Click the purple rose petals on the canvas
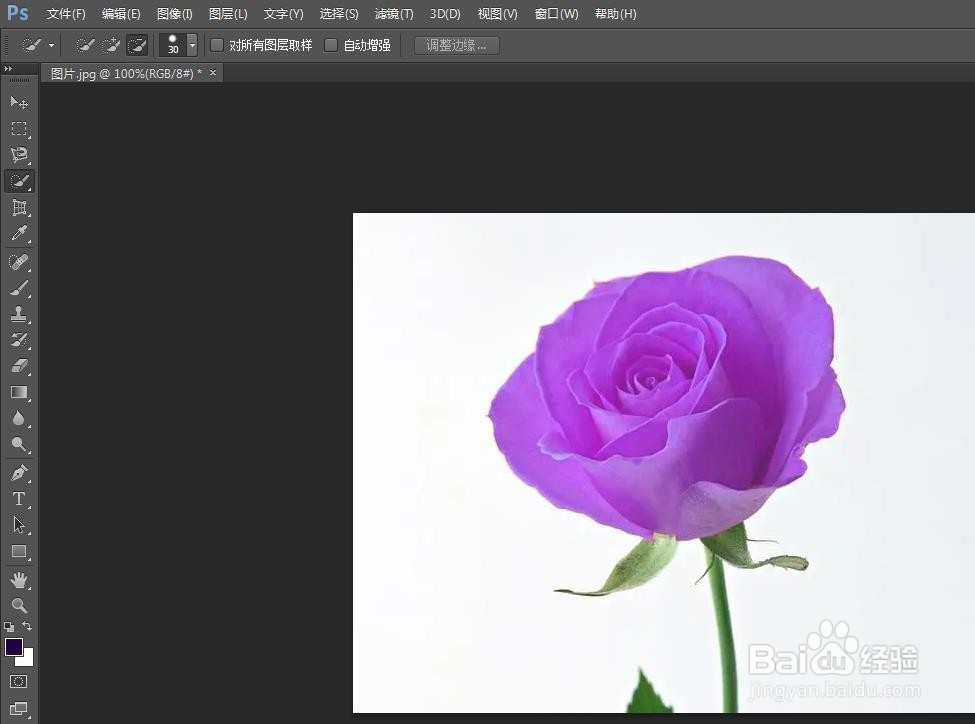This screenshot has width=975, height=724. point(668,398)
